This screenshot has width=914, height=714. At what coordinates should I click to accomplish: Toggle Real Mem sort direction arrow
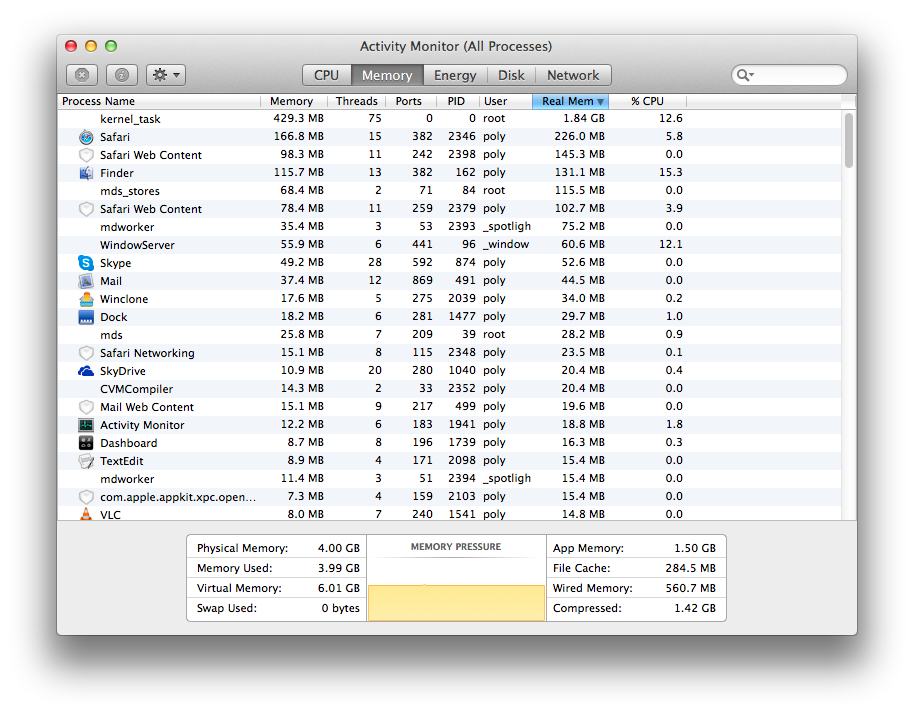pyautogui.click(x=600, y=102)
